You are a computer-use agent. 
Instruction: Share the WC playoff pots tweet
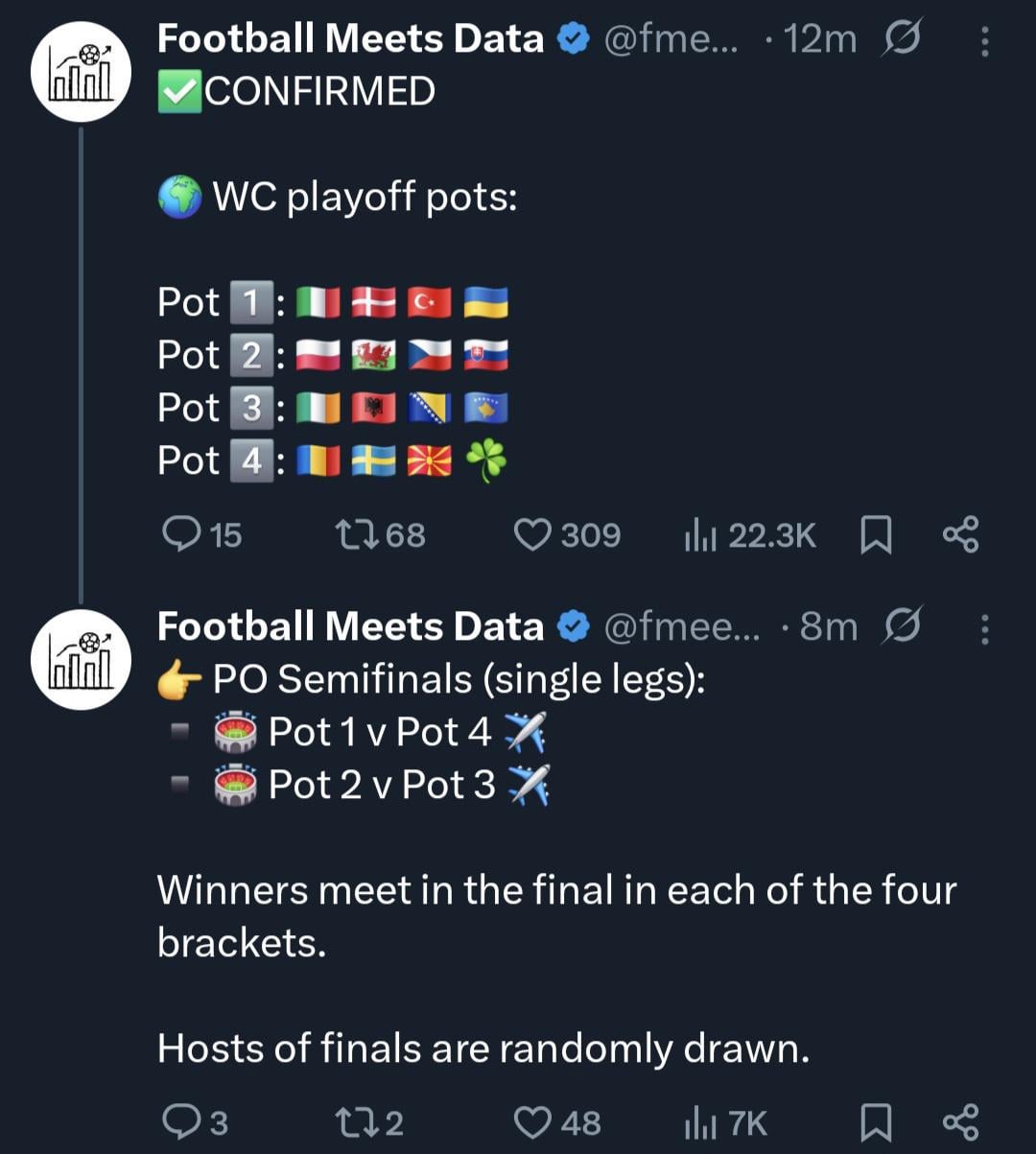[960, 534]
